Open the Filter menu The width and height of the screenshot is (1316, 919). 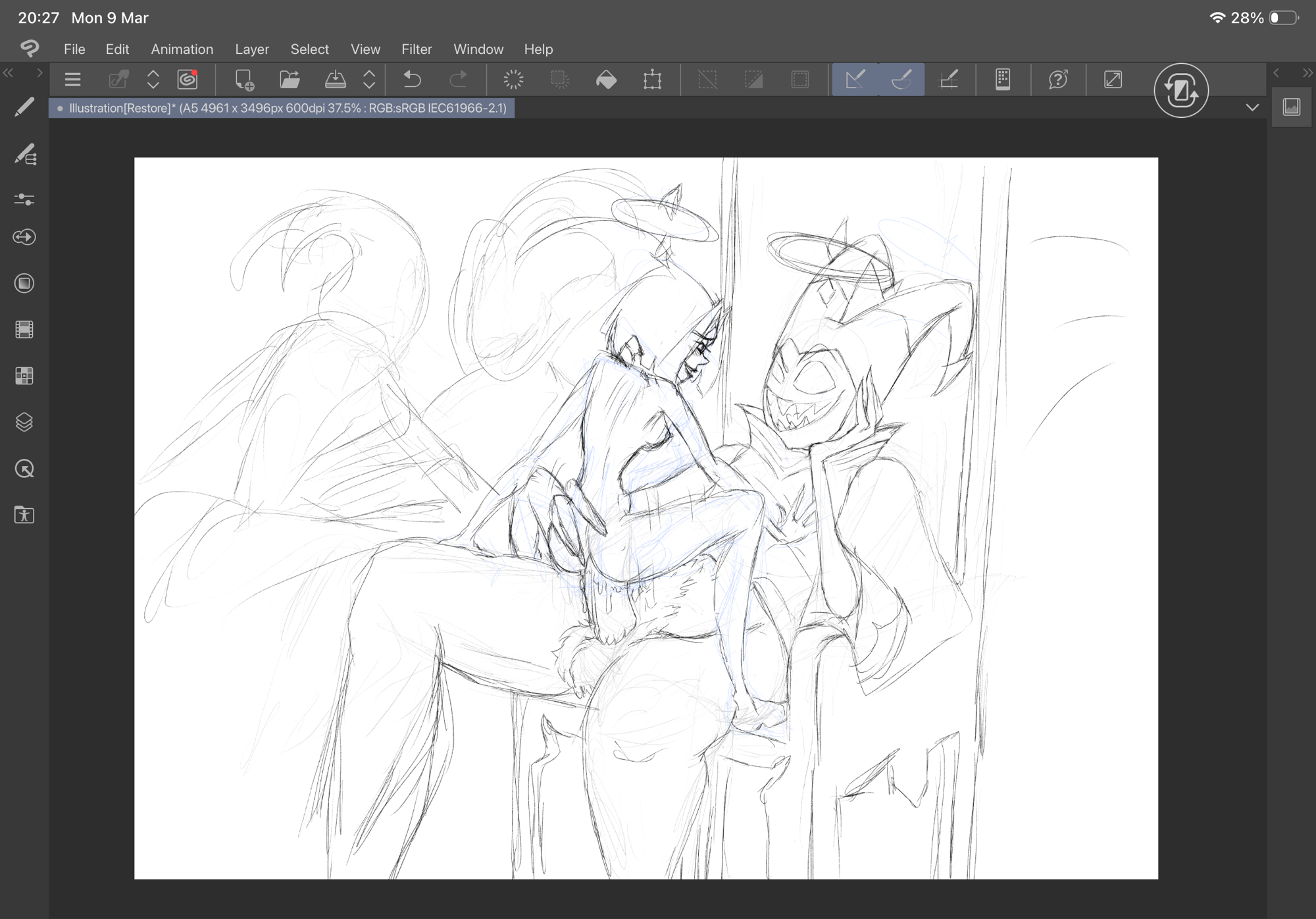[417, 49]
